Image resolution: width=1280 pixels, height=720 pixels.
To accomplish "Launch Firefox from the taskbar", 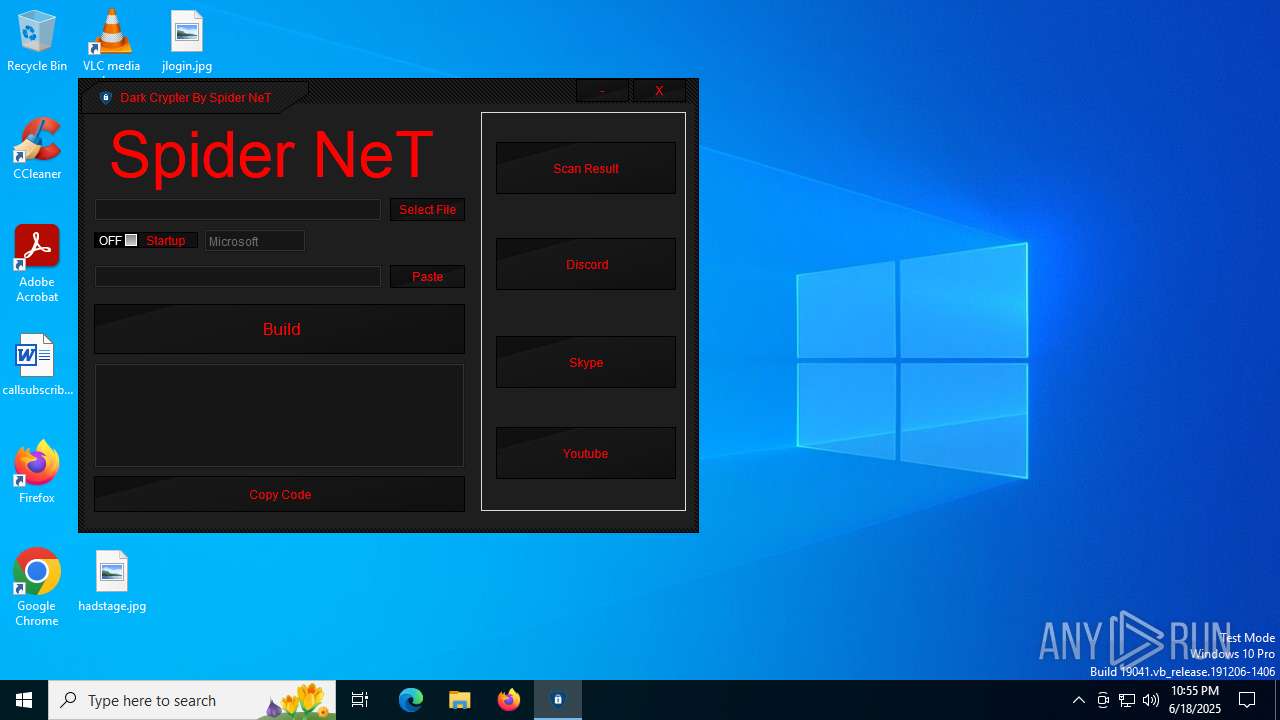I will click(509, 700).
